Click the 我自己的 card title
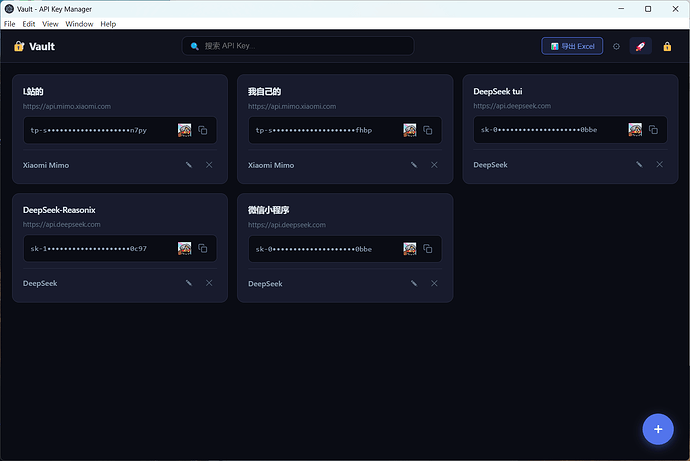 tap(264, 91)
